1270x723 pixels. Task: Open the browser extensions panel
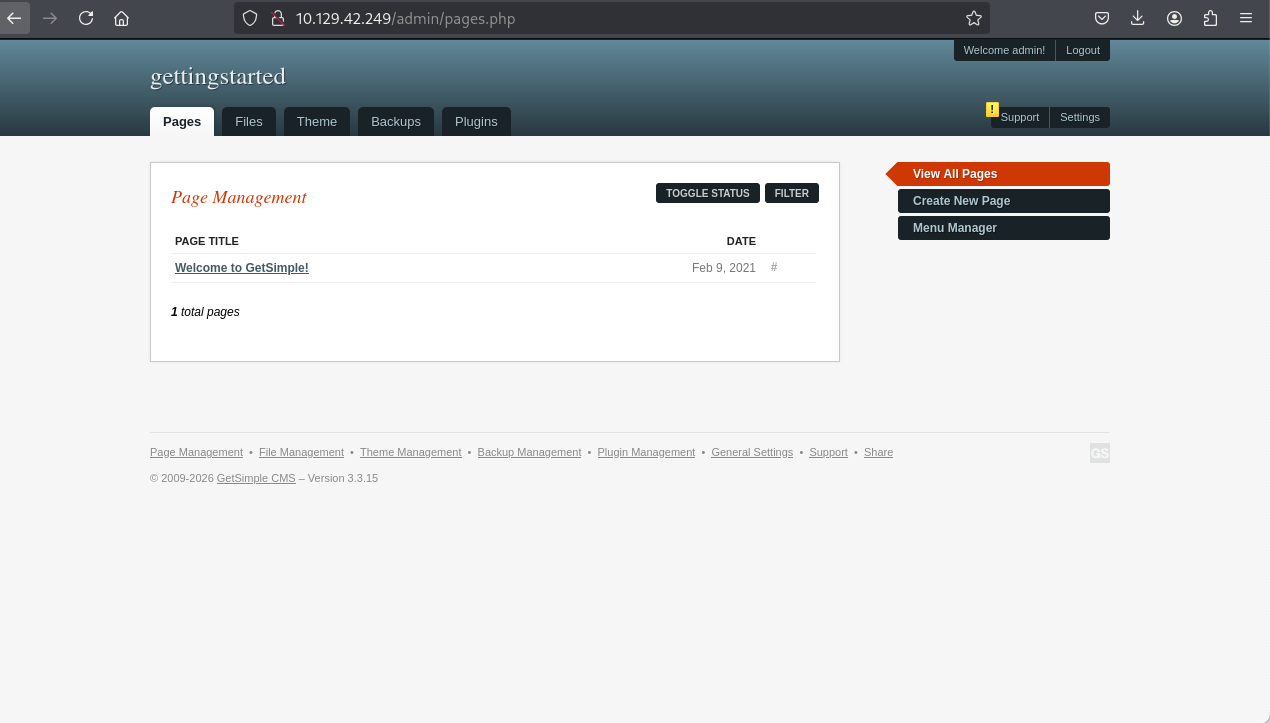[1211, 18]
